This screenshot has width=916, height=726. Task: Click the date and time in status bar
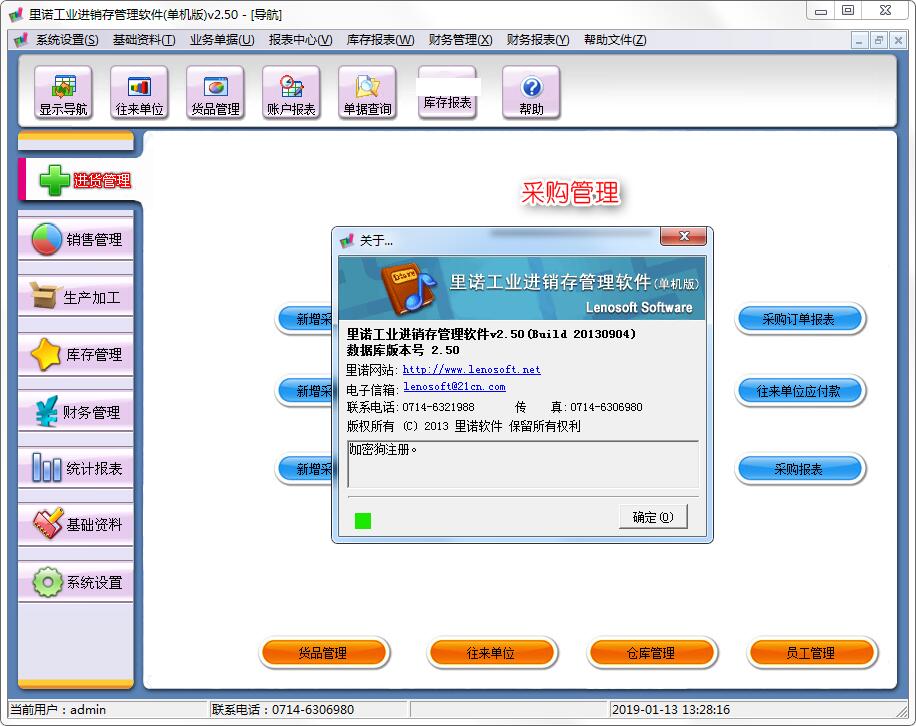click(671, 710)
